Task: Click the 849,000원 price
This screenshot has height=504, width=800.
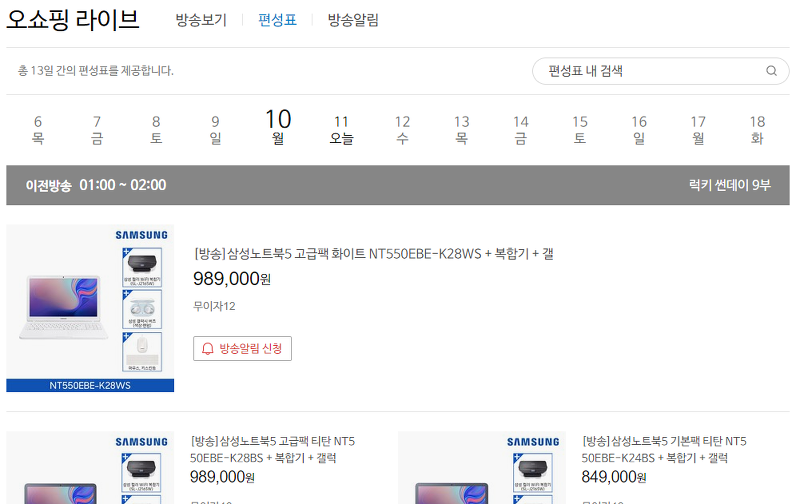Action: 614,477
